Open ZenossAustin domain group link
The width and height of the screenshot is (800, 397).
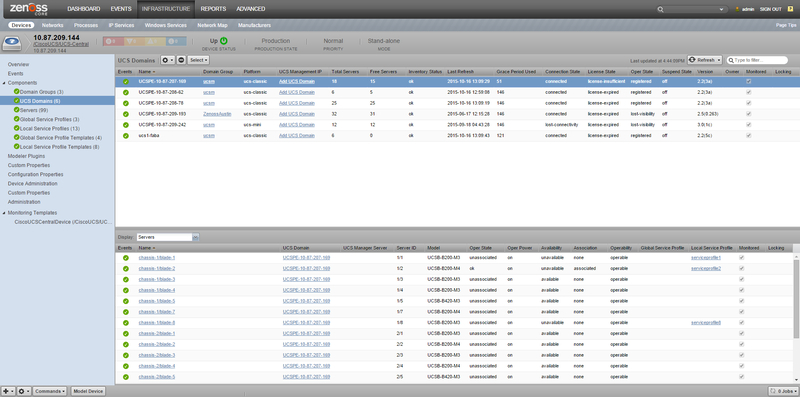pyautogui.click(x=217, y=114)
